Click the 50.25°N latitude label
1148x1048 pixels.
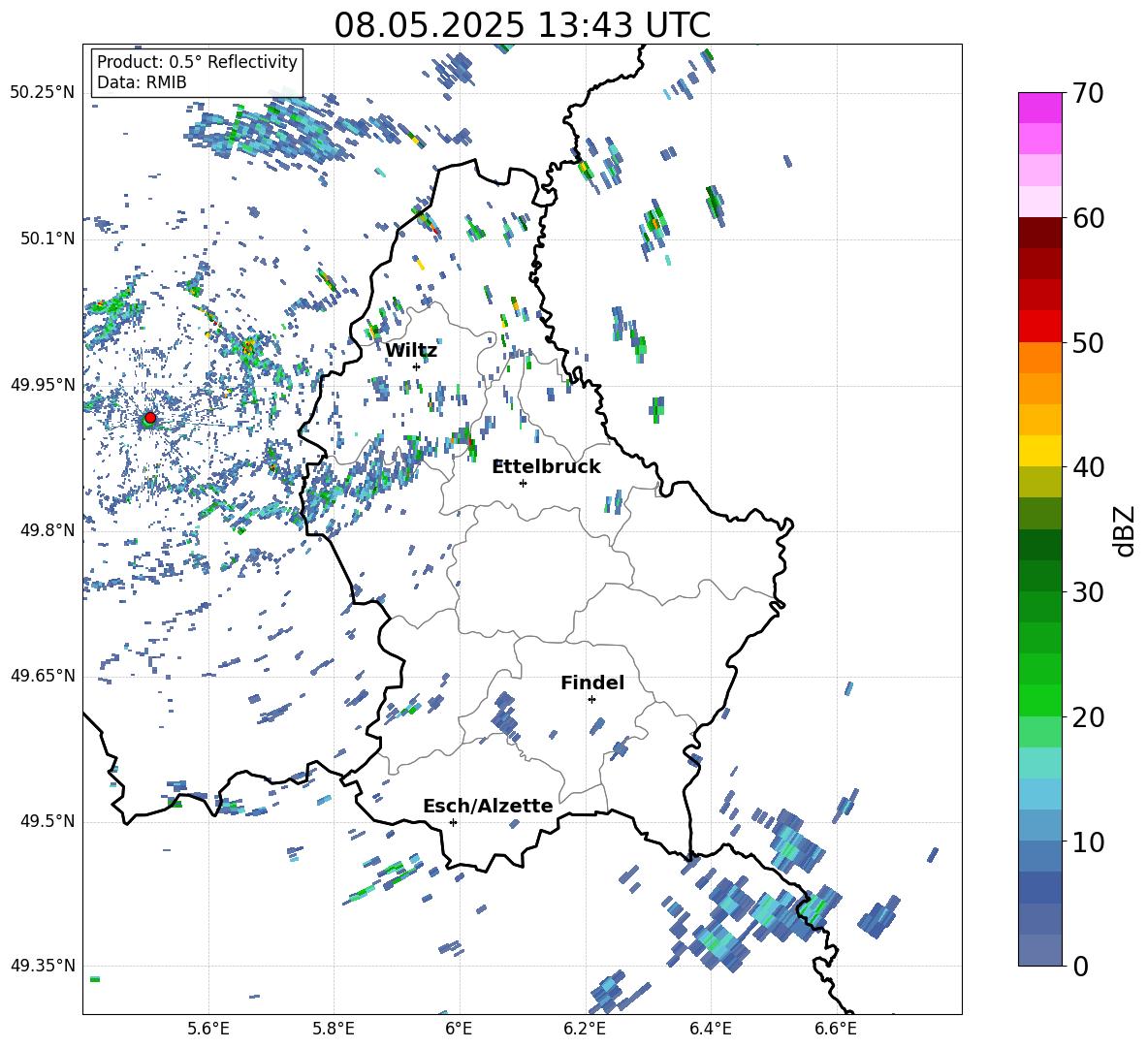(x=43, y=93)
